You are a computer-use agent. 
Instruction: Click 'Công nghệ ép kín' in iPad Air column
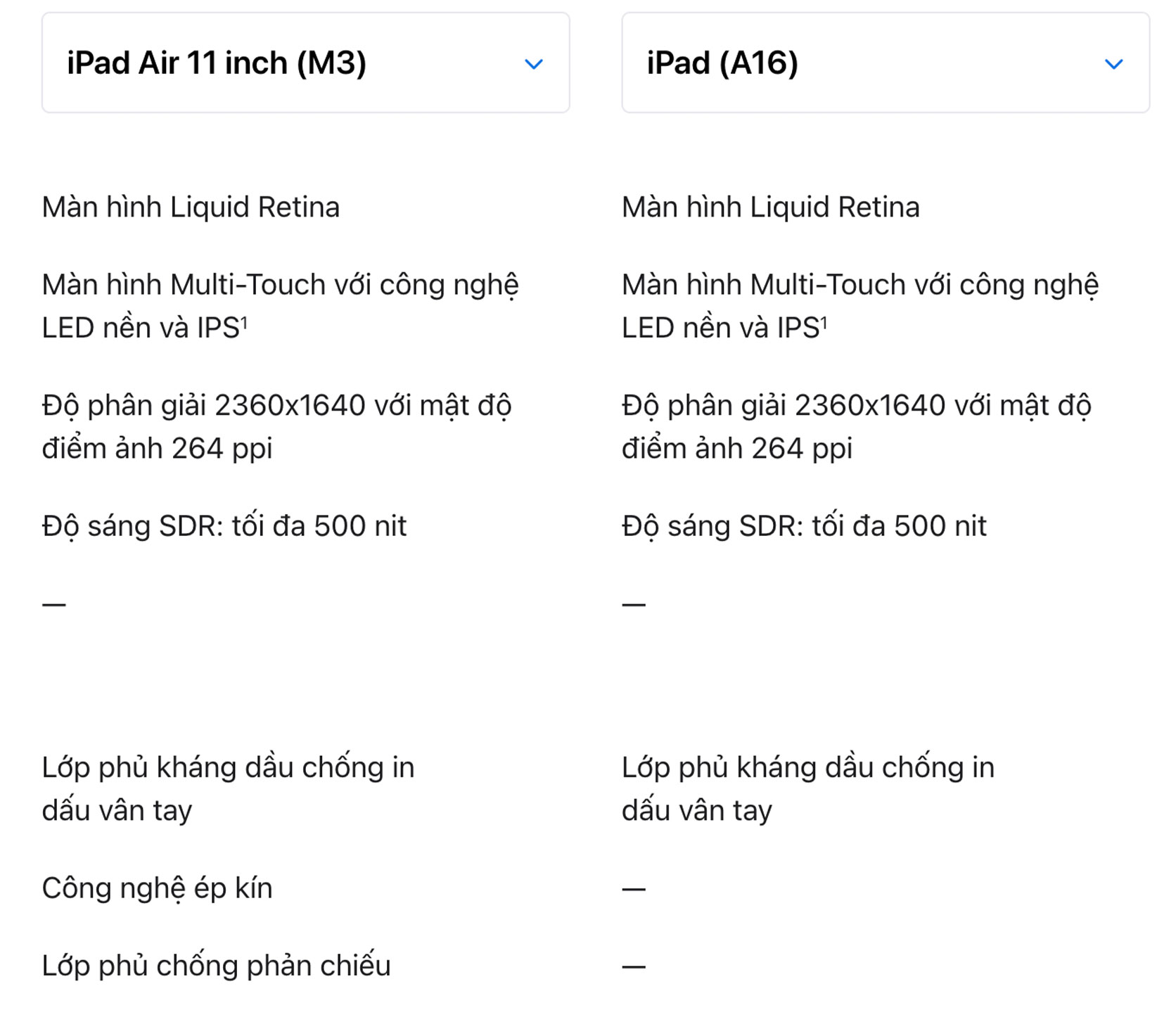(x=158, y=889)
